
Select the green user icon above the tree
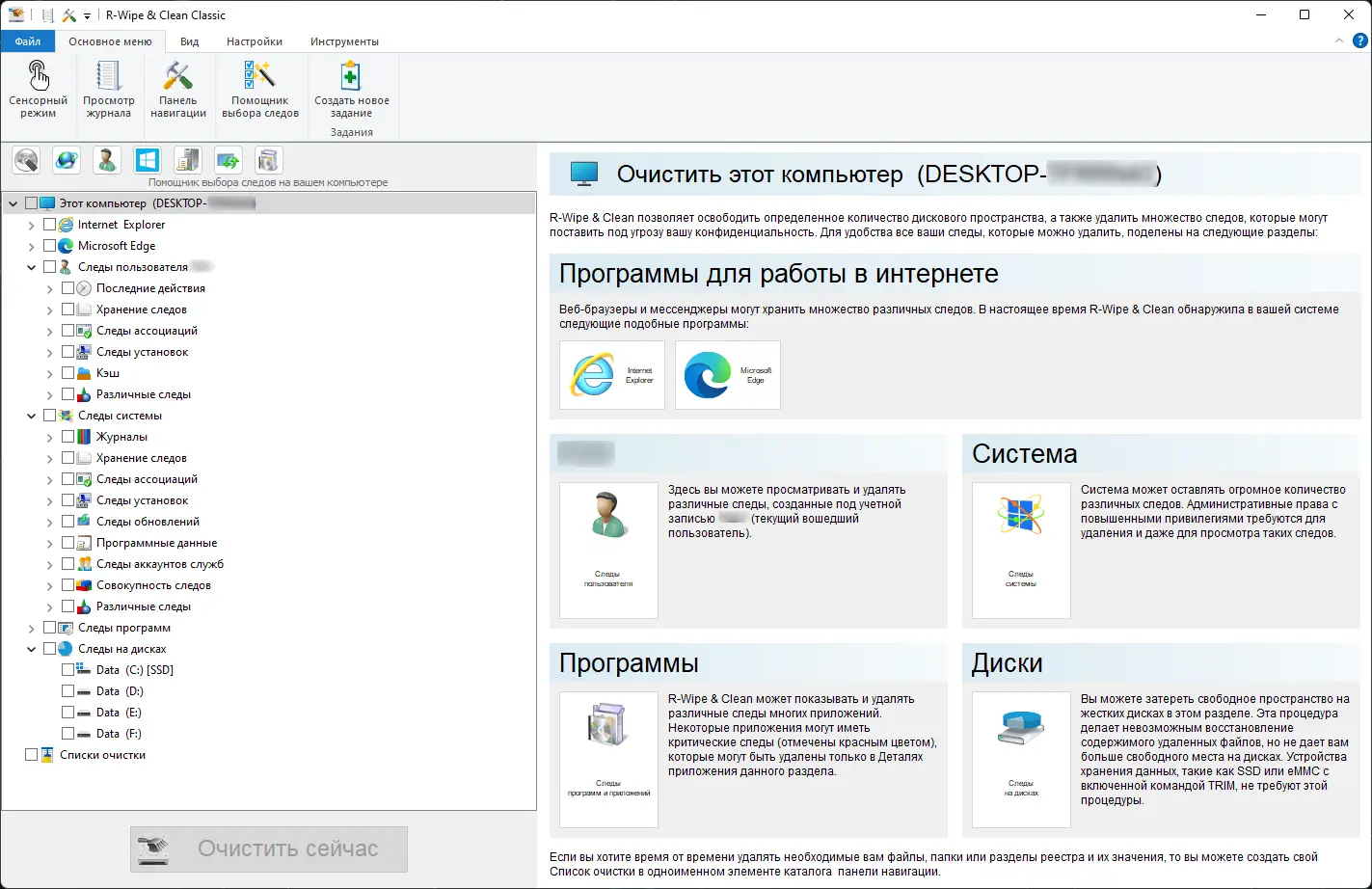[106, 160]
